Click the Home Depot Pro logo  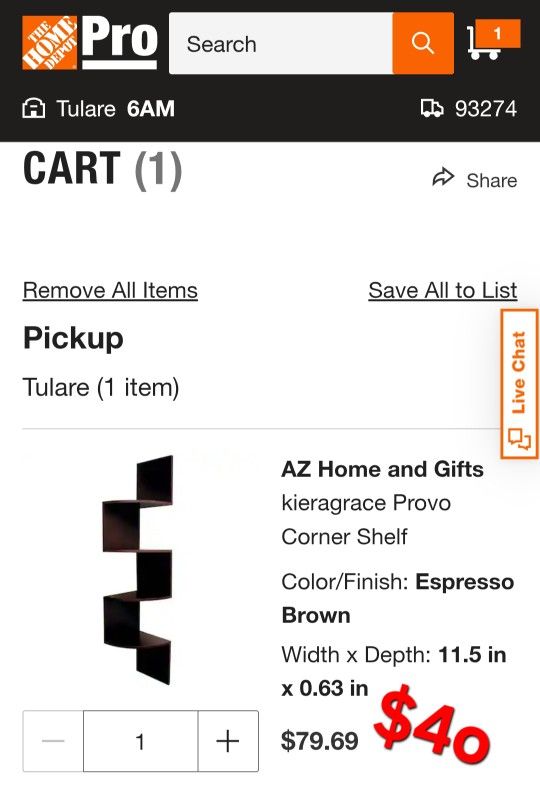tap(90, 43)
